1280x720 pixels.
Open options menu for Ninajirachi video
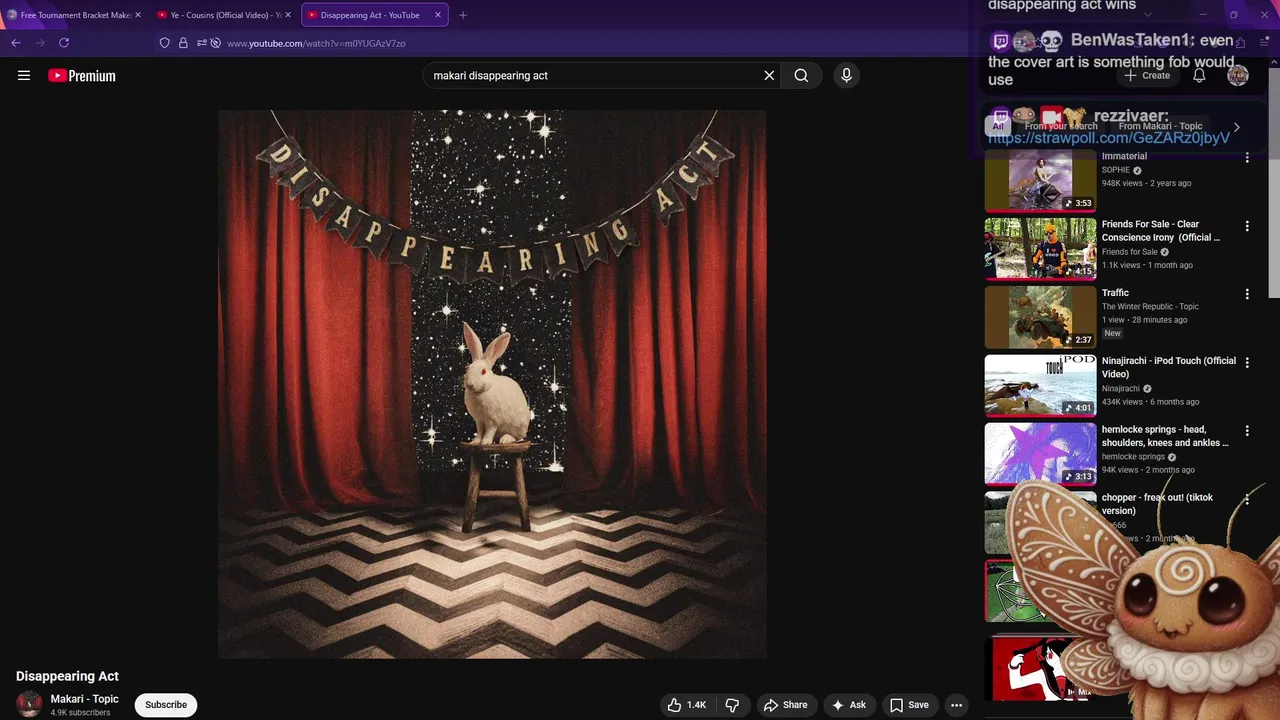tap(1247, 362)
